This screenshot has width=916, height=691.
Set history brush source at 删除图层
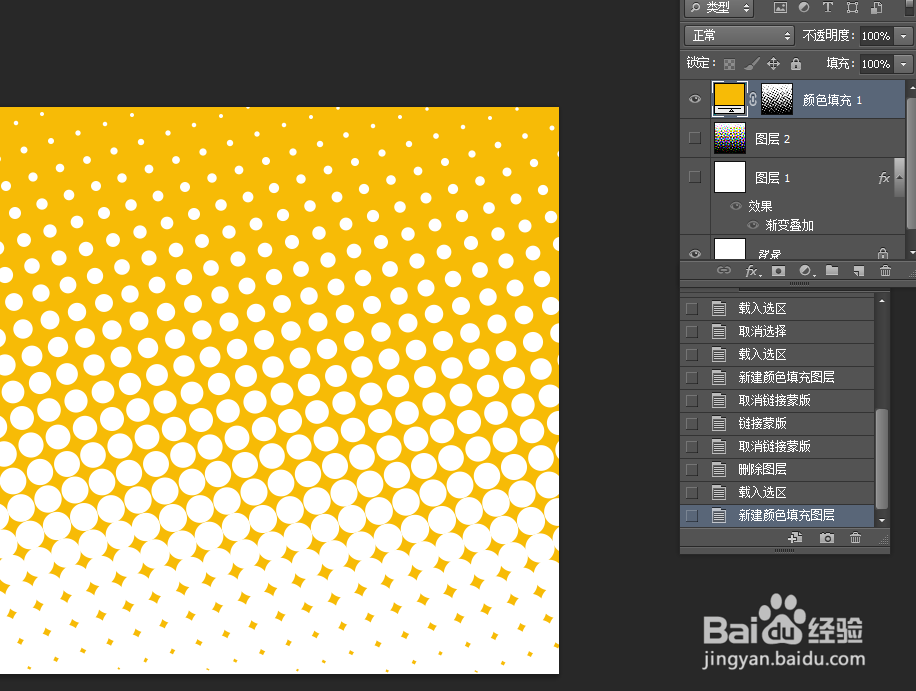(692, 470)
